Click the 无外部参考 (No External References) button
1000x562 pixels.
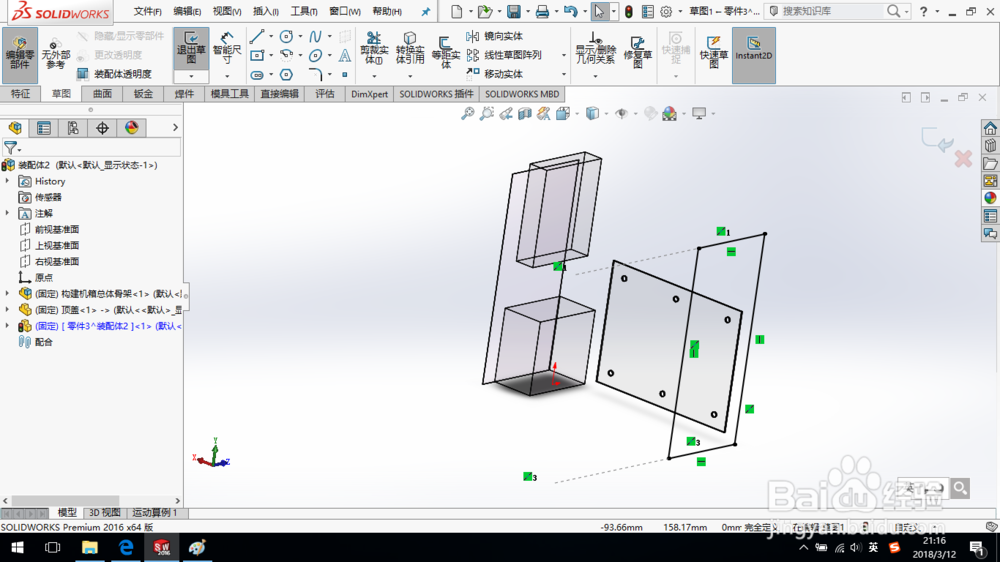(x=56, y=54)
